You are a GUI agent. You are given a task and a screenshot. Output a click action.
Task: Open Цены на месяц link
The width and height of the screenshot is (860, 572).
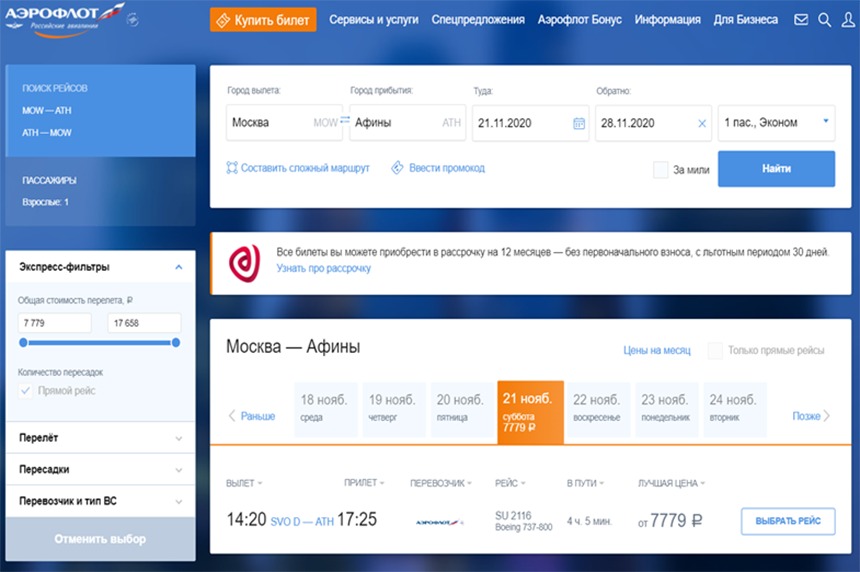(x=657, y=350)
